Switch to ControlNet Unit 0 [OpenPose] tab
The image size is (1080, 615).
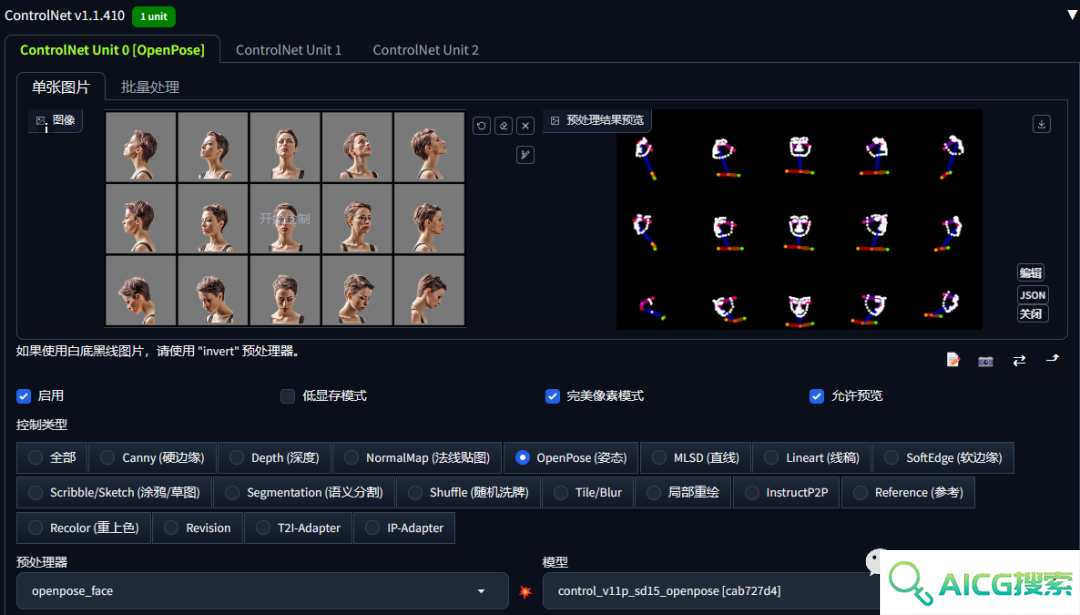tap(112, 50)
